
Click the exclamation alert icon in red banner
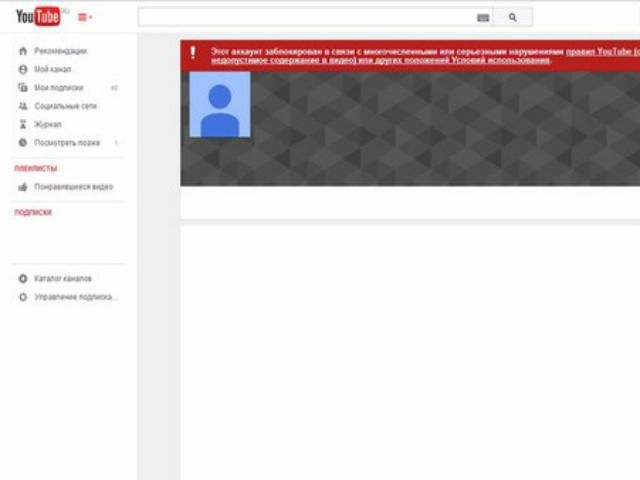click(x=193, y=53)
